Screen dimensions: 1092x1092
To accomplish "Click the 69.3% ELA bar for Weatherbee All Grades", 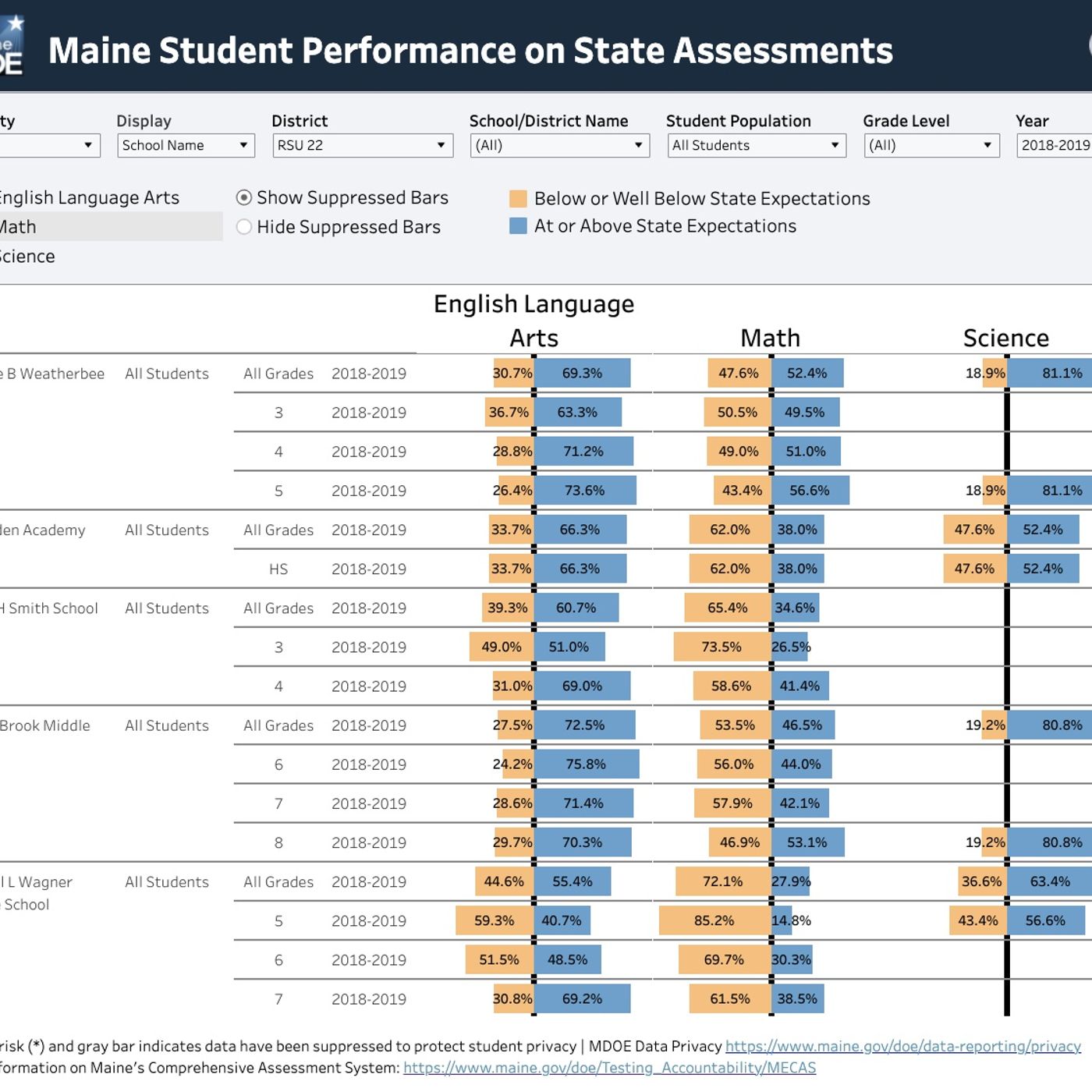I will point(583,374).
